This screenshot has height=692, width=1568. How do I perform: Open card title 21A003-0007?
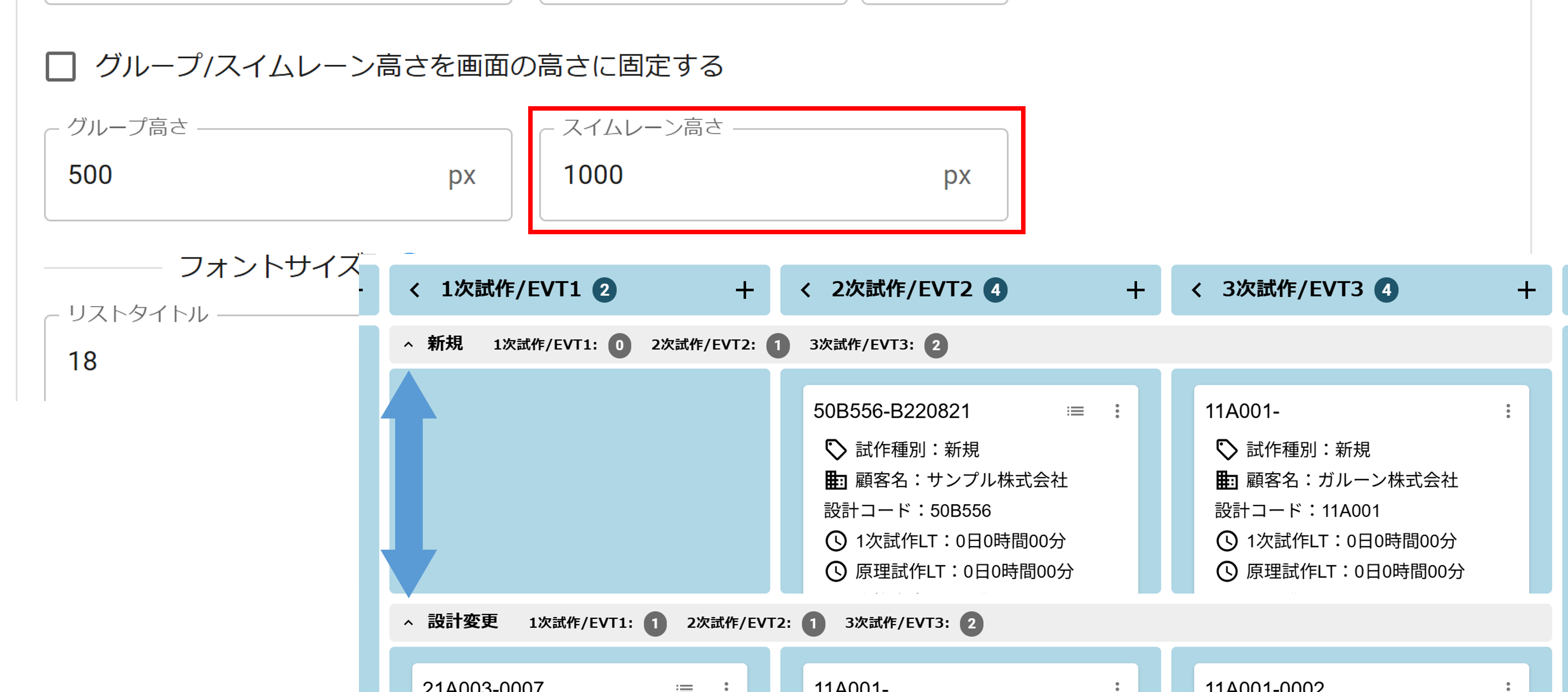tap(483, 686)
